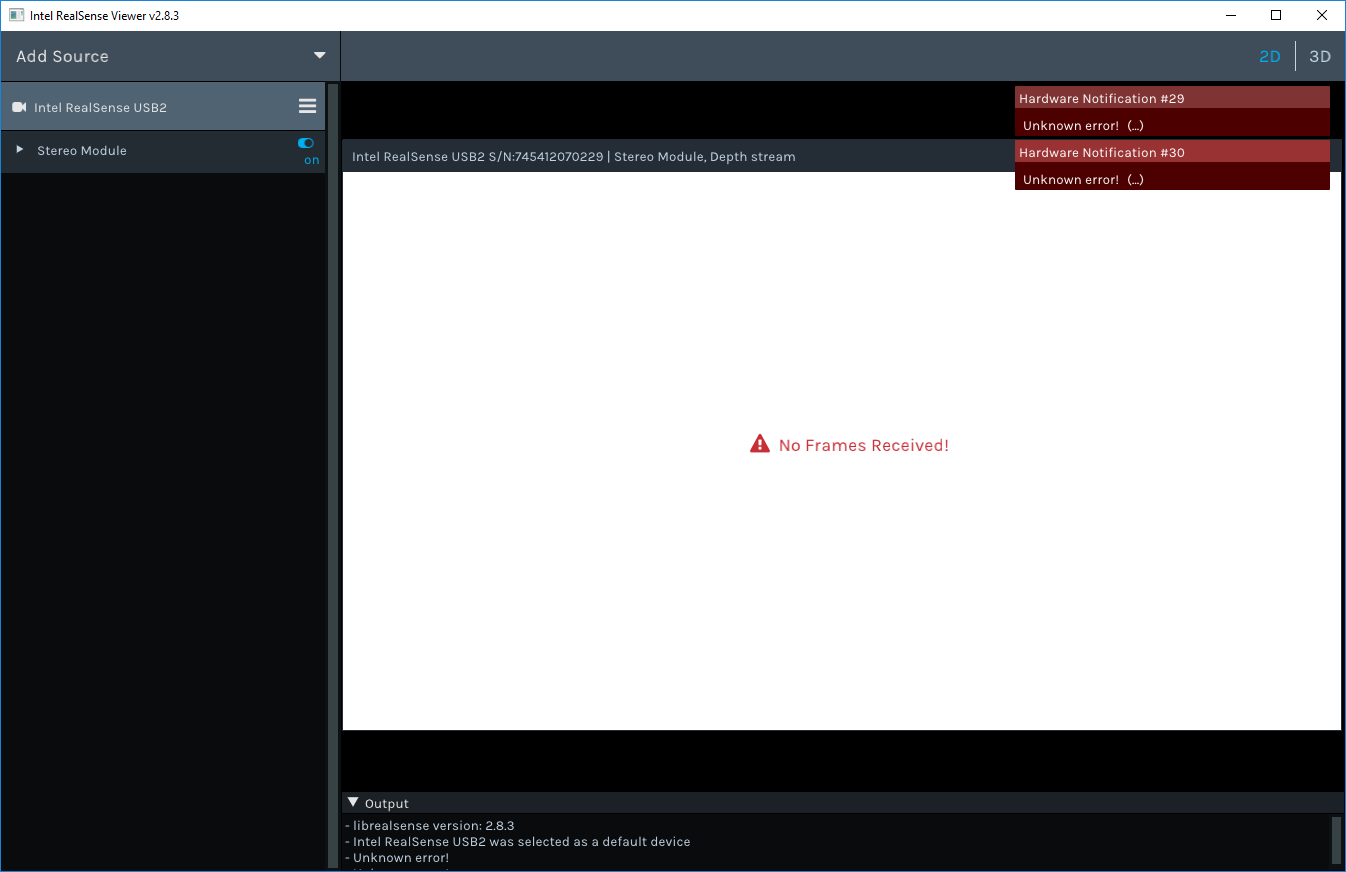Click the camera icon beside Intel RealSense USB2
The image size is (1346, 872).
coord(19,106)
